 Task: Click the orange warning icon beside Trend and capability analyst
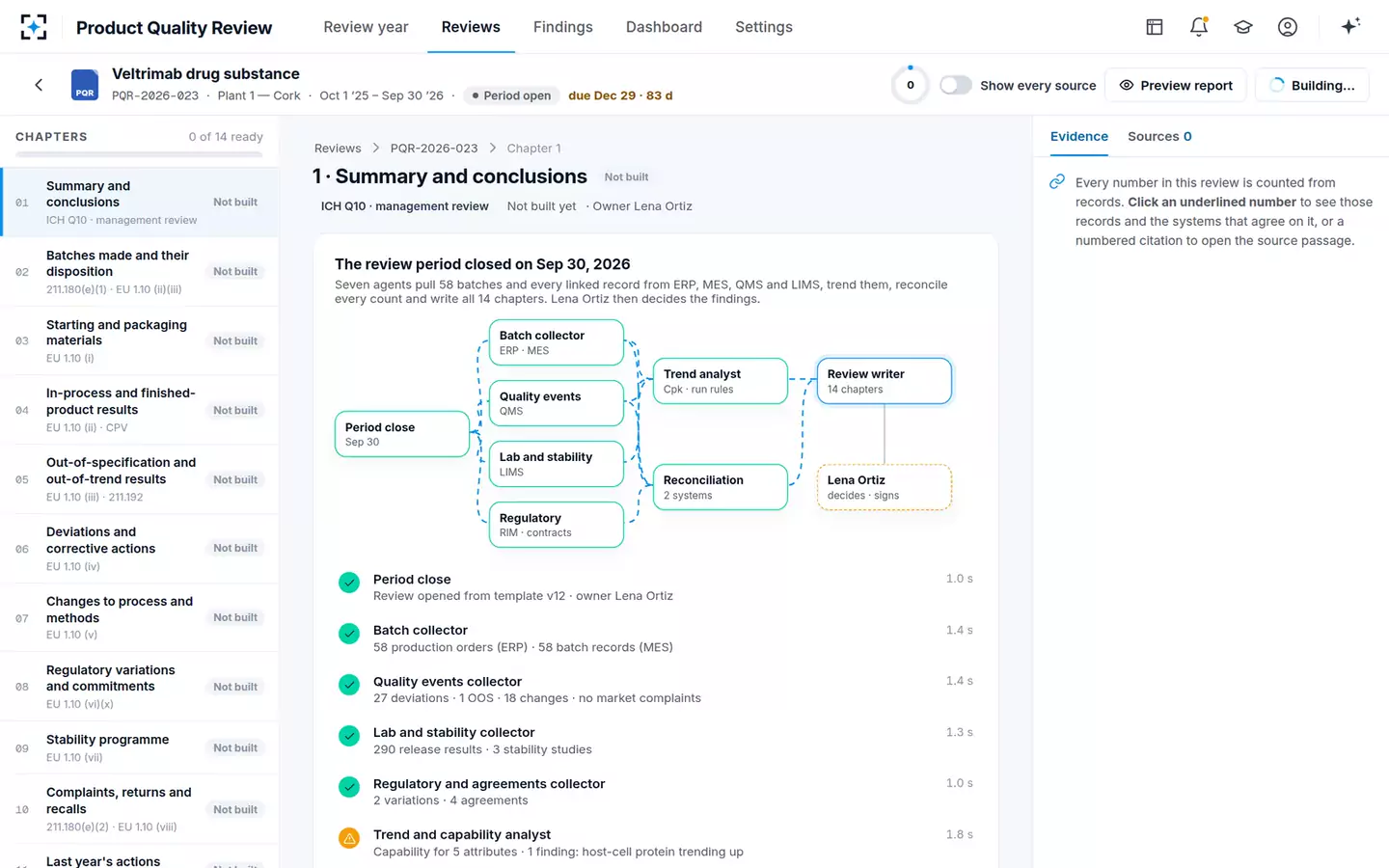point(349,838)
